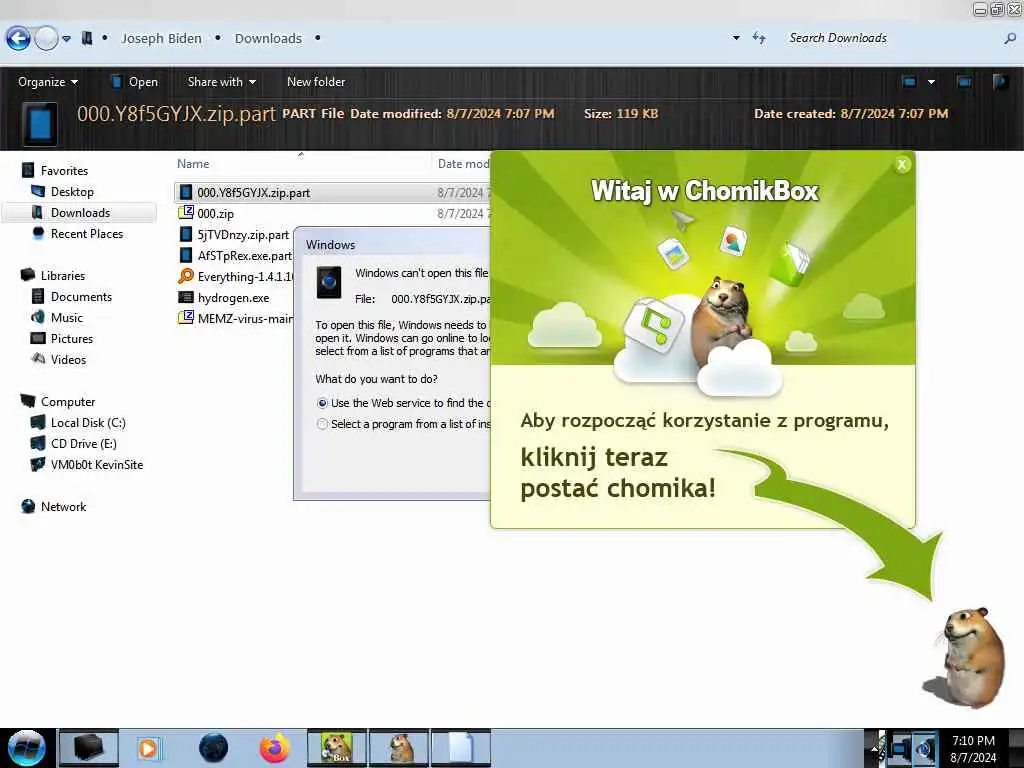The image size is (1024, 768).
Task: Click the Forward navigation arrow
Action: coord(46,39)
